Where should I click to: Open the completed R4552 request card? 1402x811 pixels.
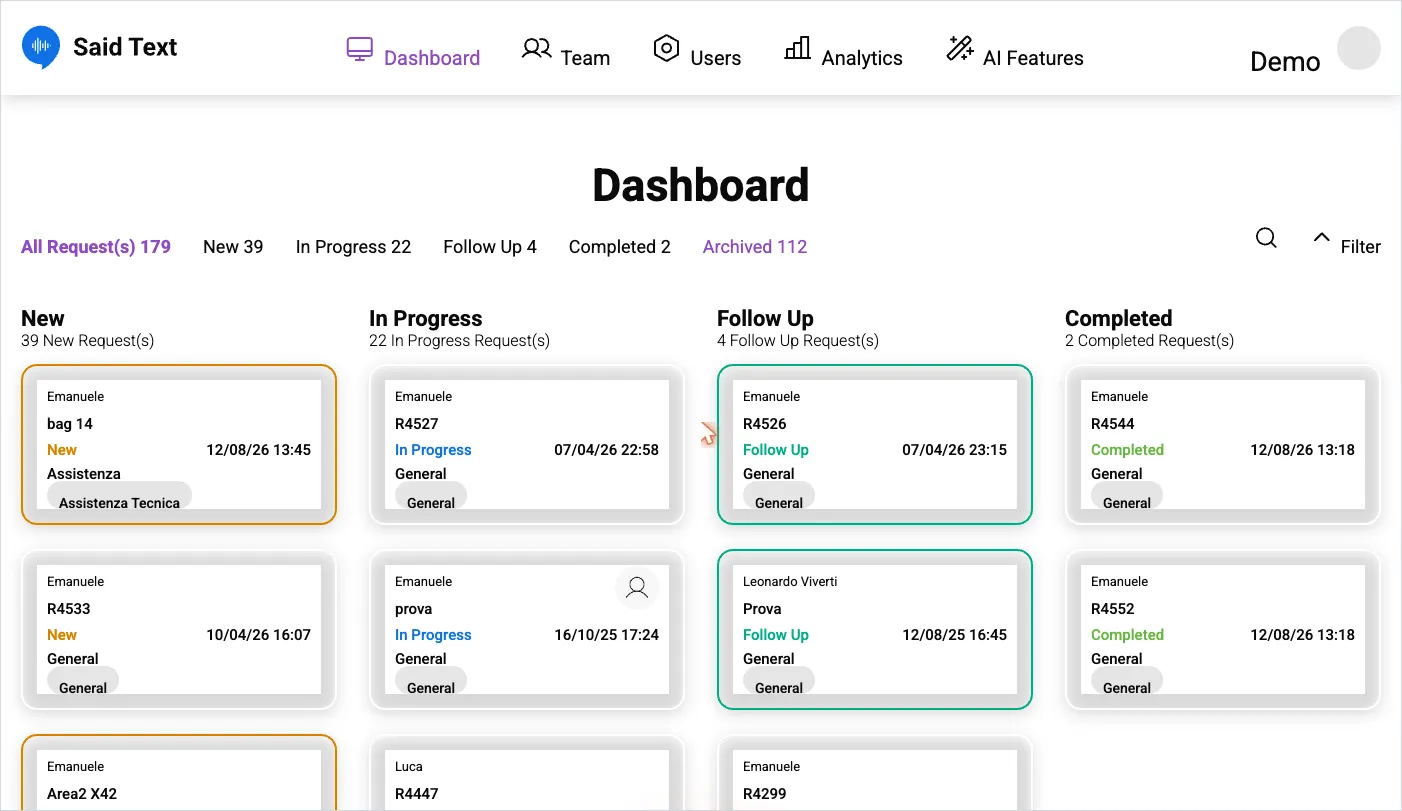[1223, 630]
